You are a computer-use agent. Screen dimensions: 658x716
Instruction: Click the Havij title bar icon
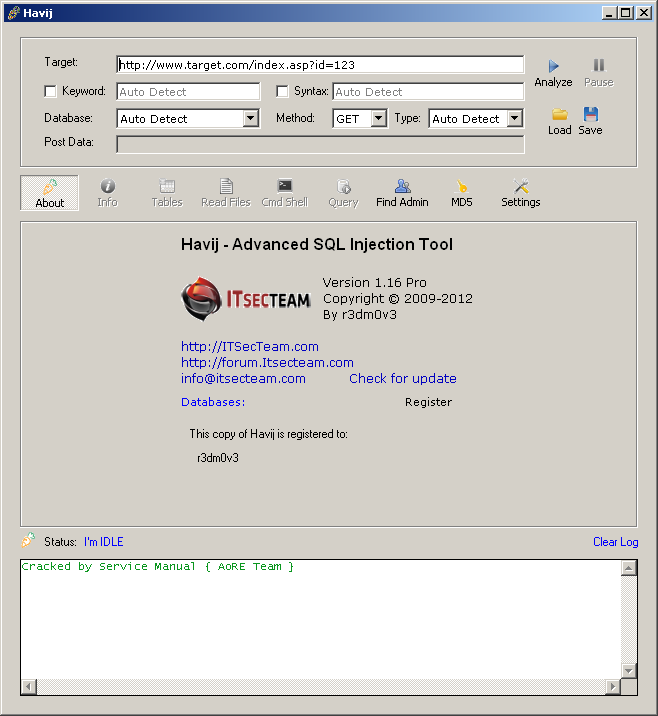point(14,13)
